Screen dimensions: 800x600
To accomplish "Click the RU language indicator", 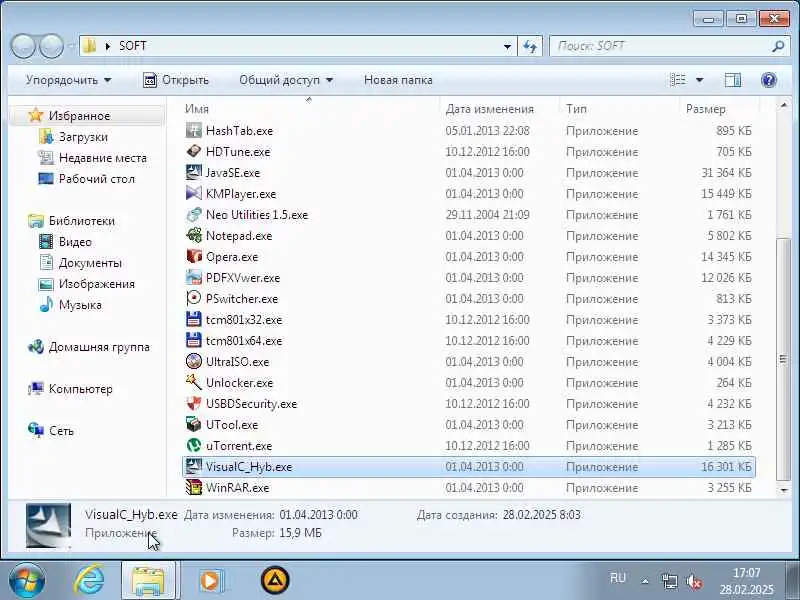I will [617, 578].
